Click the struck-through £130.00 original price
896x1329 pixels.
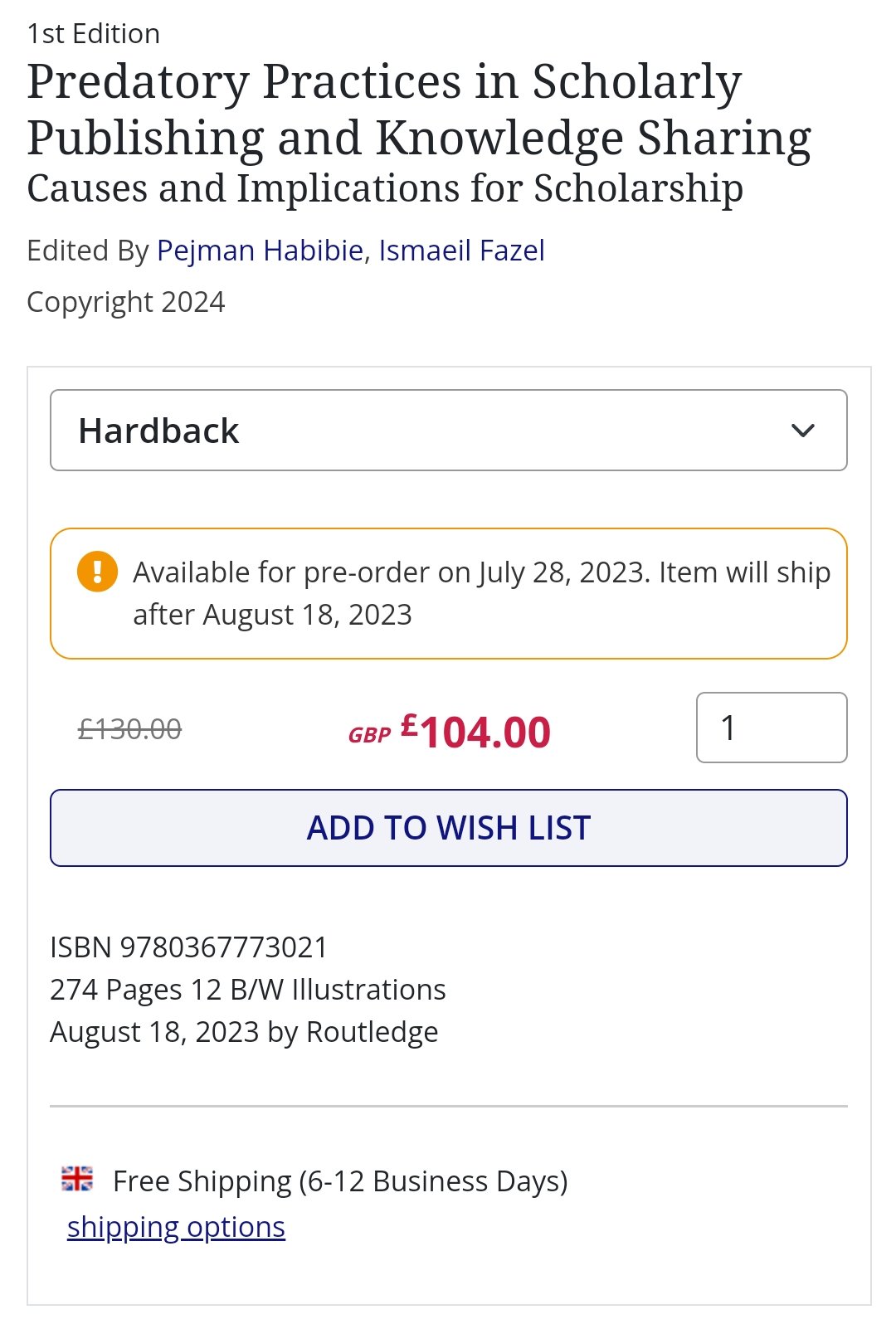click(129, 729)
